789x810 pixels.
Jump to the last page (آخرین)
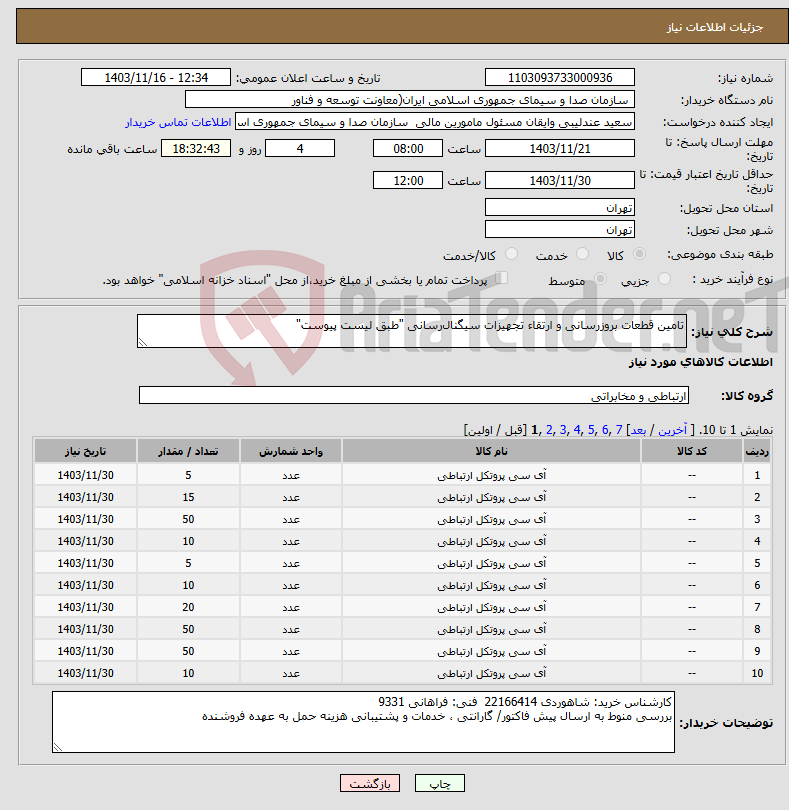click(x=673, y=430)
